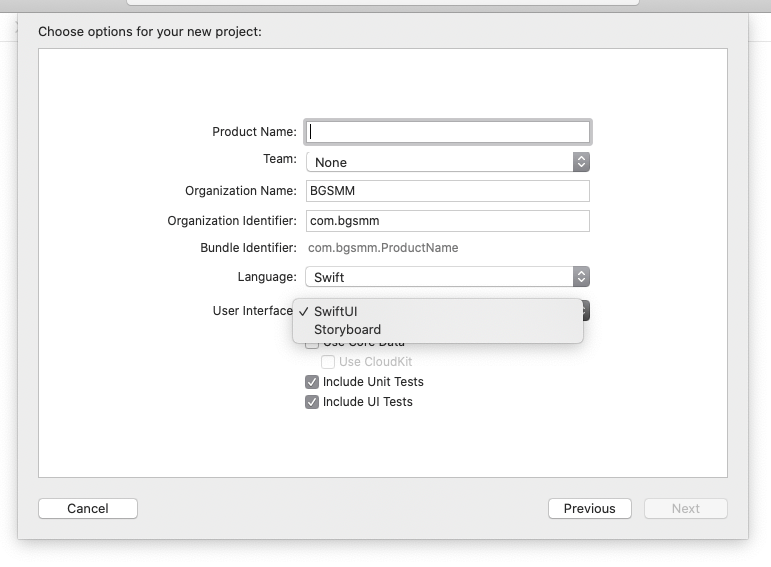Click the checkmark beside SwiftUI
The width and height of the screenshot is (771, 567).
[x=303, y=311]
